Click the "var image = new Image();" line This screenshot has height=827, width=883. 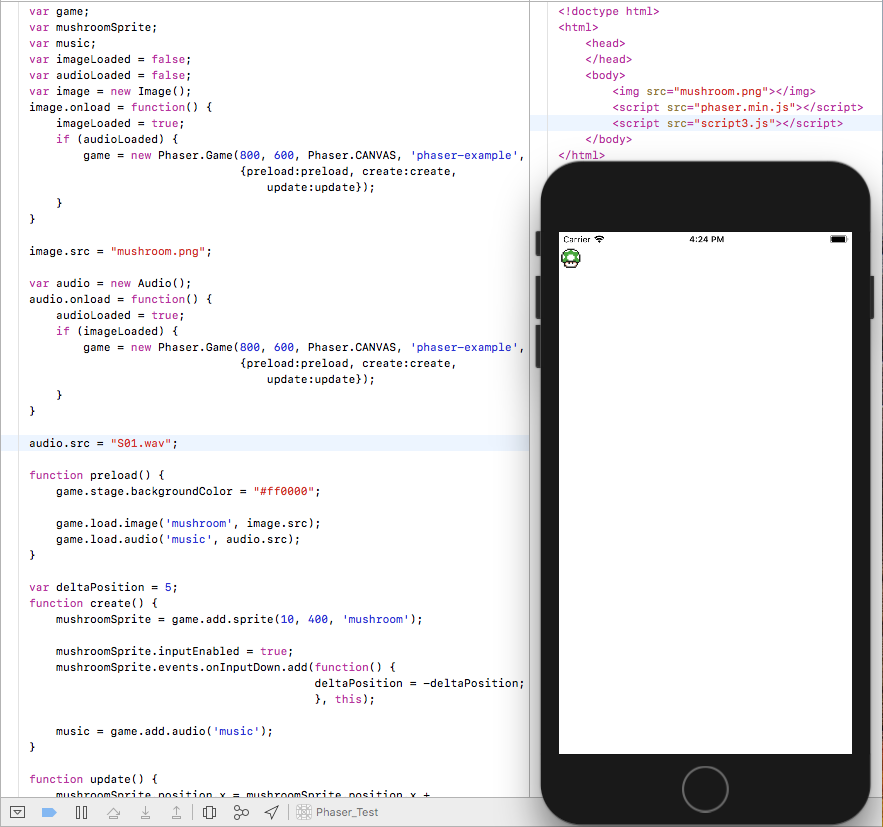110,91
